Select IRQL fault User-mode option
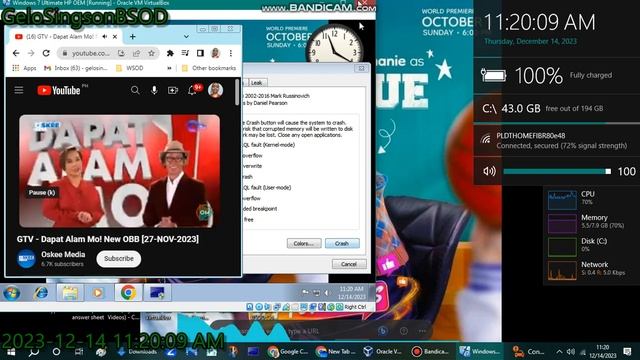This screenshot has height=360, width=640. 267,188
